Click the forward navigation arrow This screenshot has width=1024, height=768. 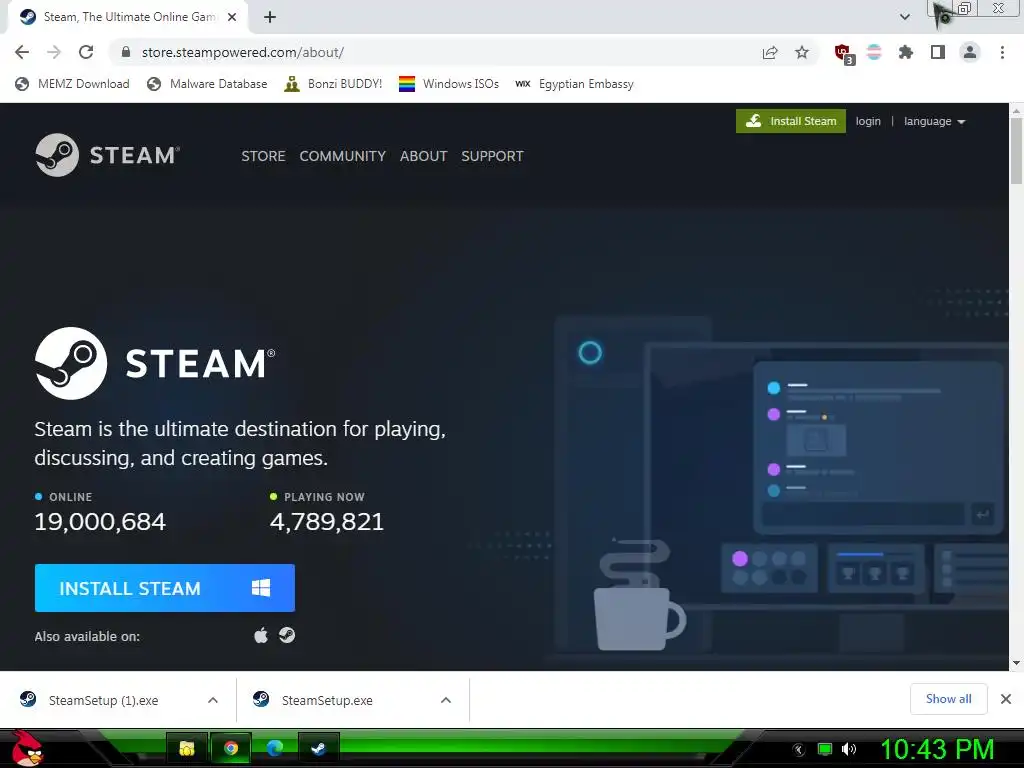pos(54,52)
